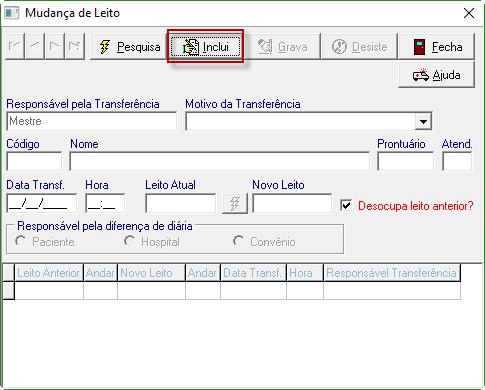Viewport: 485px width, 390px height.
Task: Go to the previous record arrow
Action: [35, 46]
